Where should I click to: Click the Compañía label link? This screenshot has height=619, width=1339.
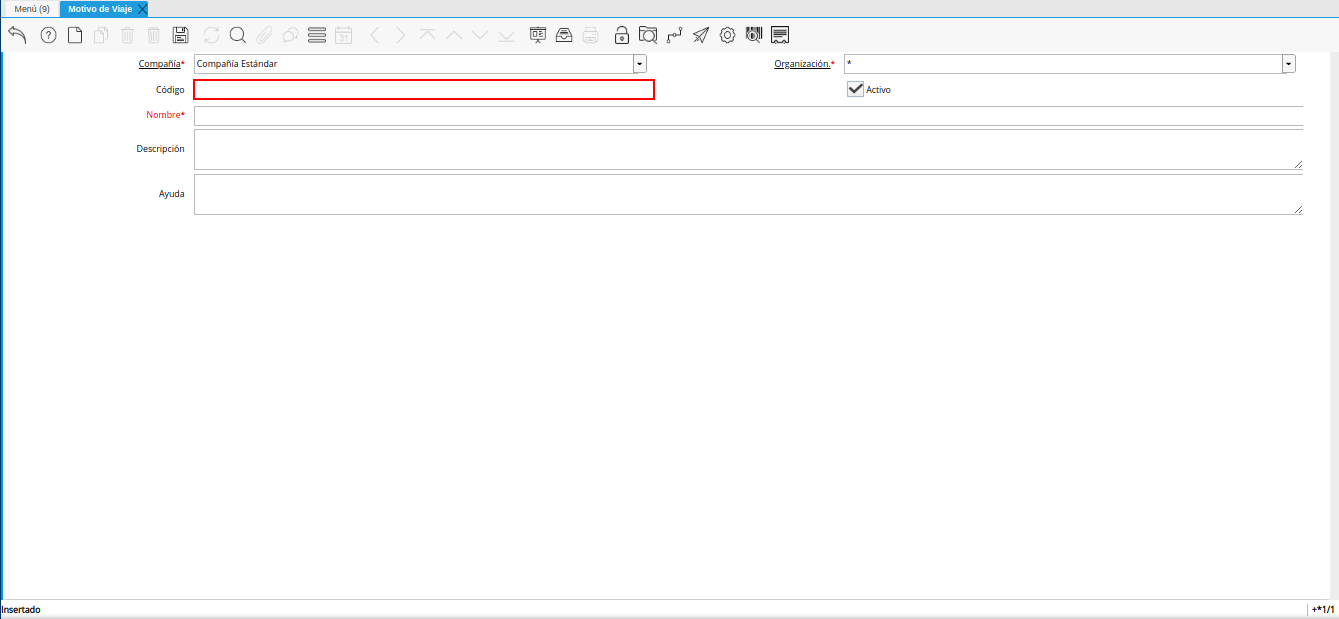point(159,64)
